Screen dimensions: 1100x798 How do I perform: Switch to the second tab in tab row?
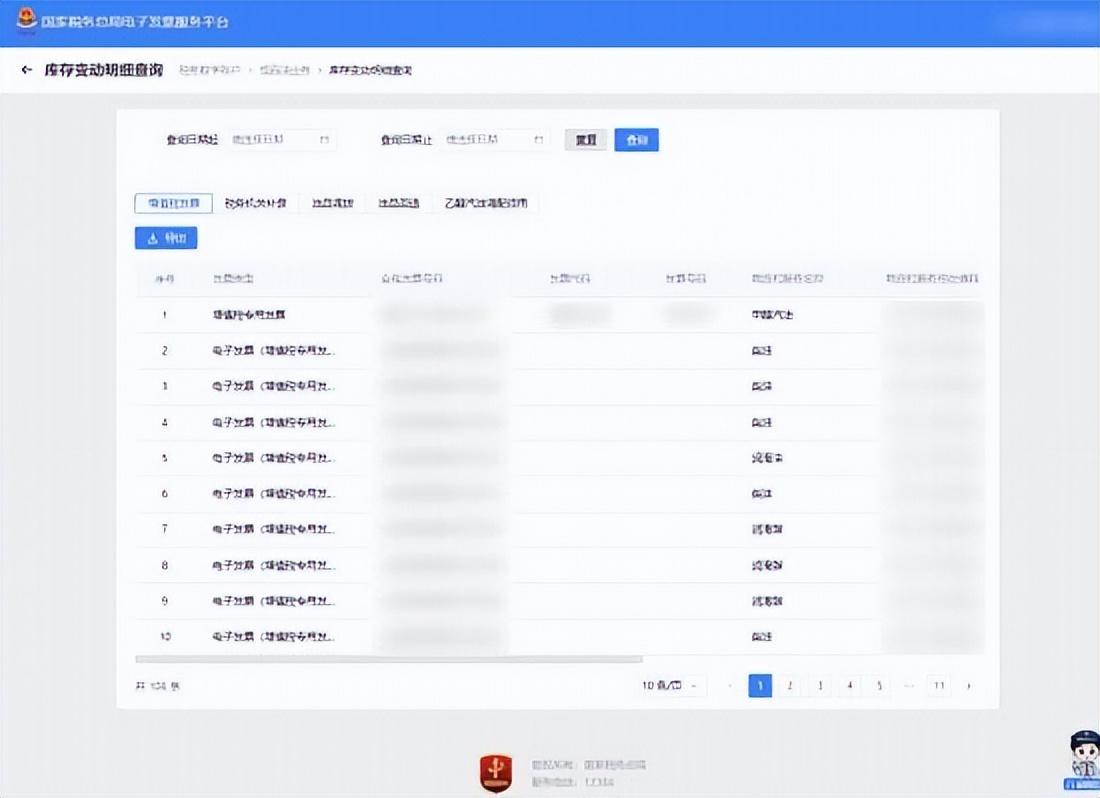[255, 203]
